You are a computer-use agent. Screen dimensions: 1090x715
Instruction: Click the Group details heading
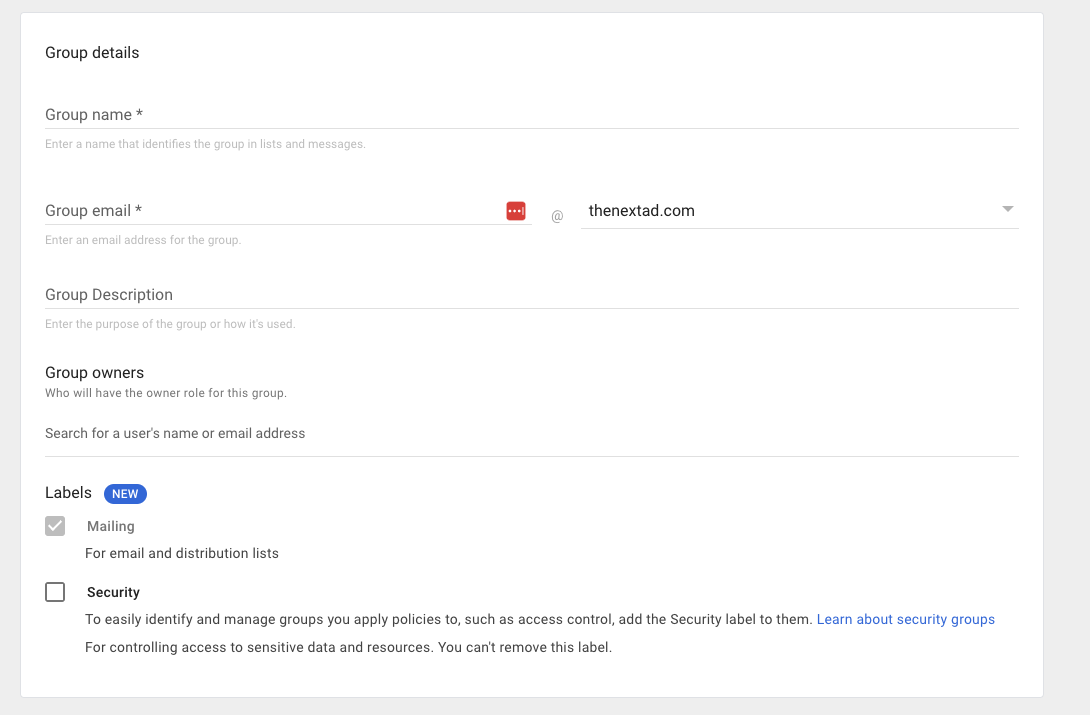(92, 53)
